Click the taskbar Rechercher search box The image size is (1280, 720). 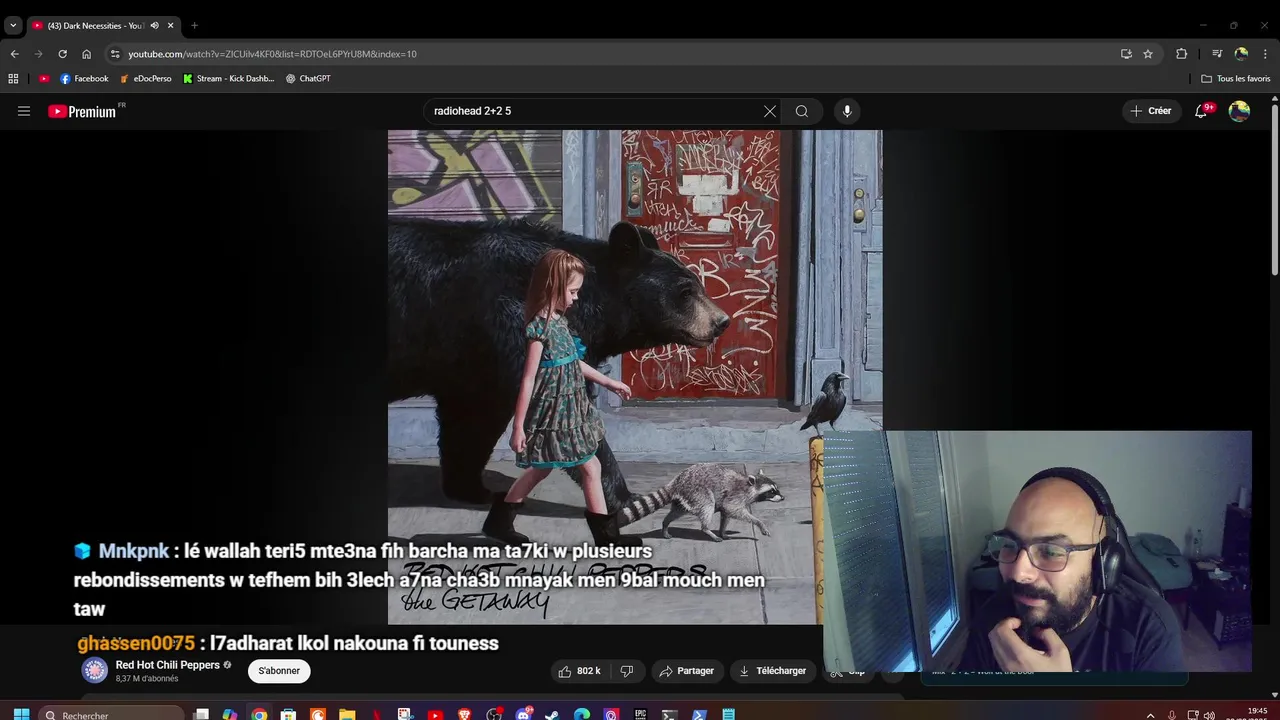112,714
